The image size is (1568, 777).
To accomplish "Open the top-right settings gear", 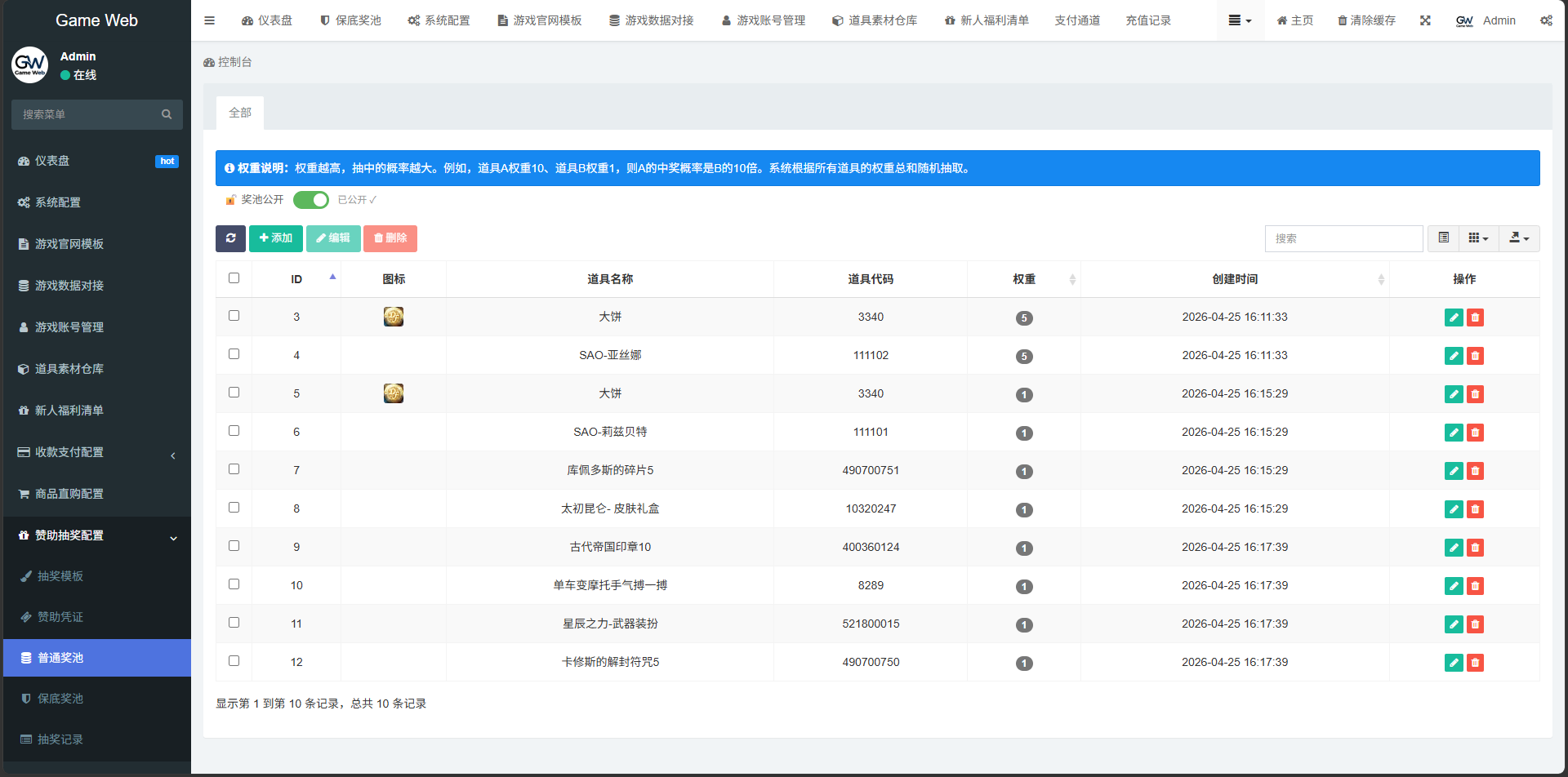I will click(1546, 20).
